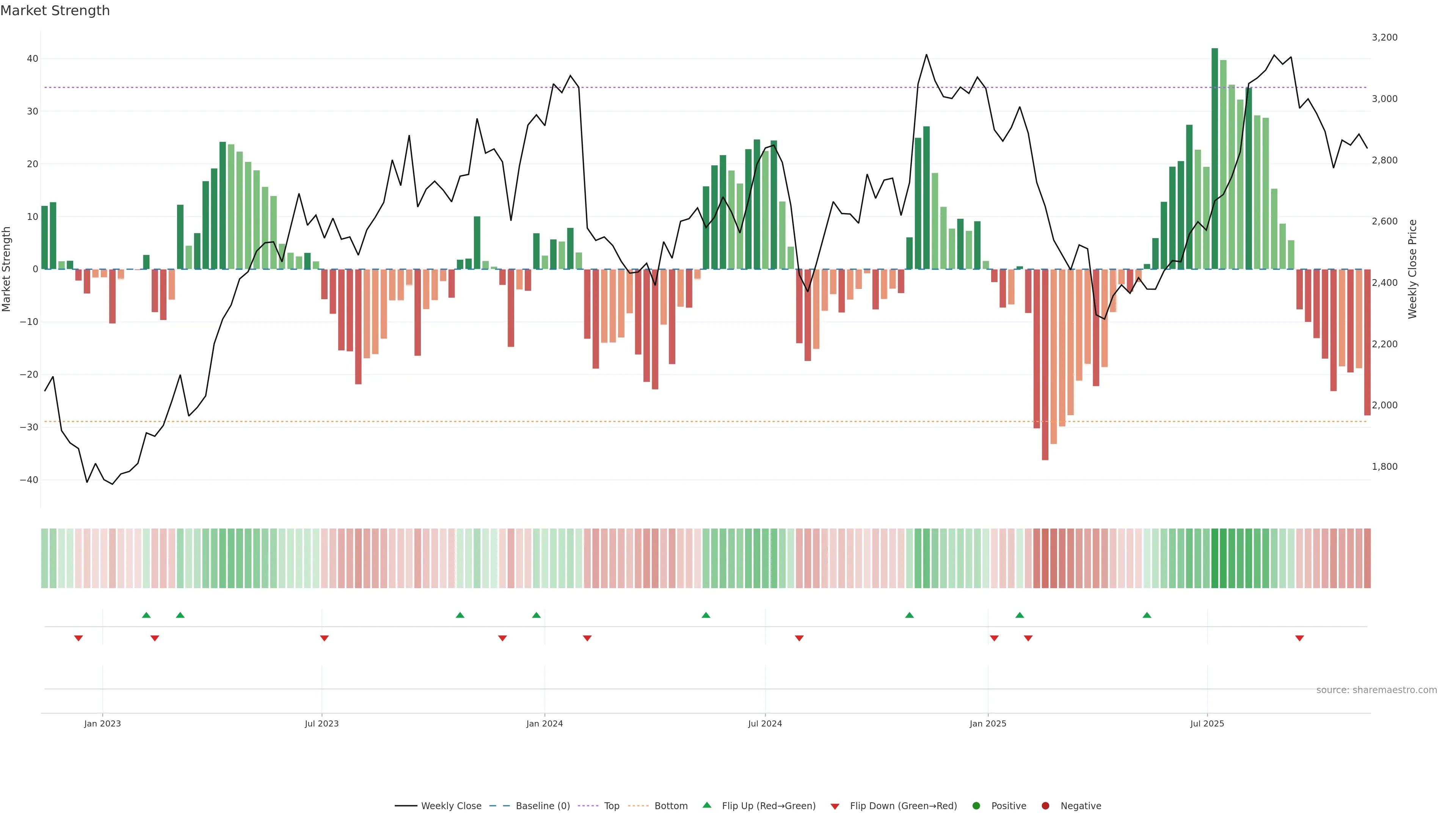Click the Market Strength chart title
The height and width of the screenshot is (819, 1456).
pyautogui.click(x=55, y=11)
